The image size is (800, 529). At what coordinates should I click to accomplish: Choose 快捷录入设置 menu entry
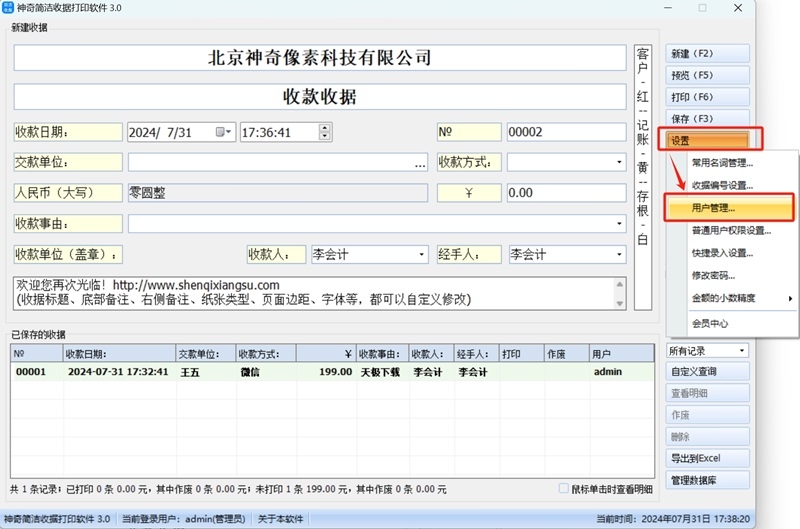point(722,253)
